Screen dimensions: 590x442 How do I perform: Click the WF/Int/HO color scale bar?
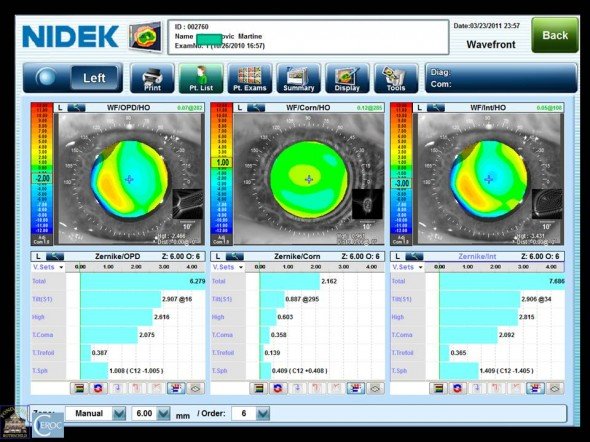[x=401, y=174]
